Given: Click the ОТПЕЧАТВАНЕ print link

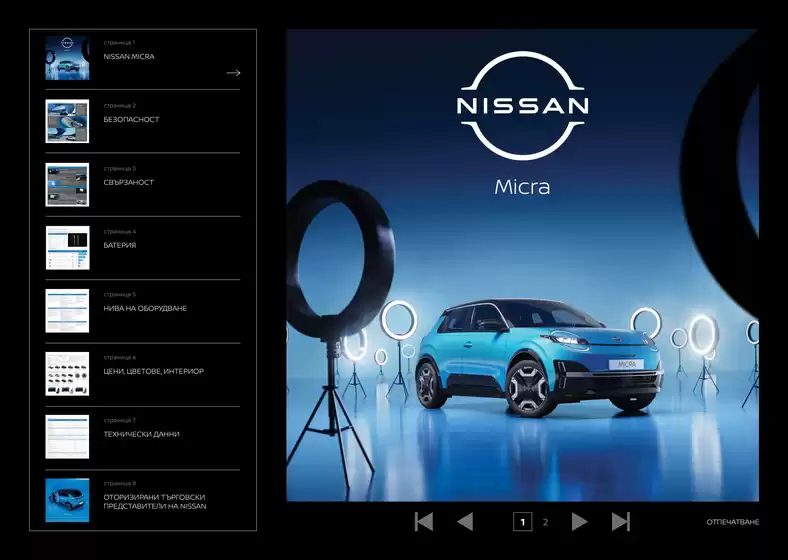Looking at the screenshot, I should [732, 522].
